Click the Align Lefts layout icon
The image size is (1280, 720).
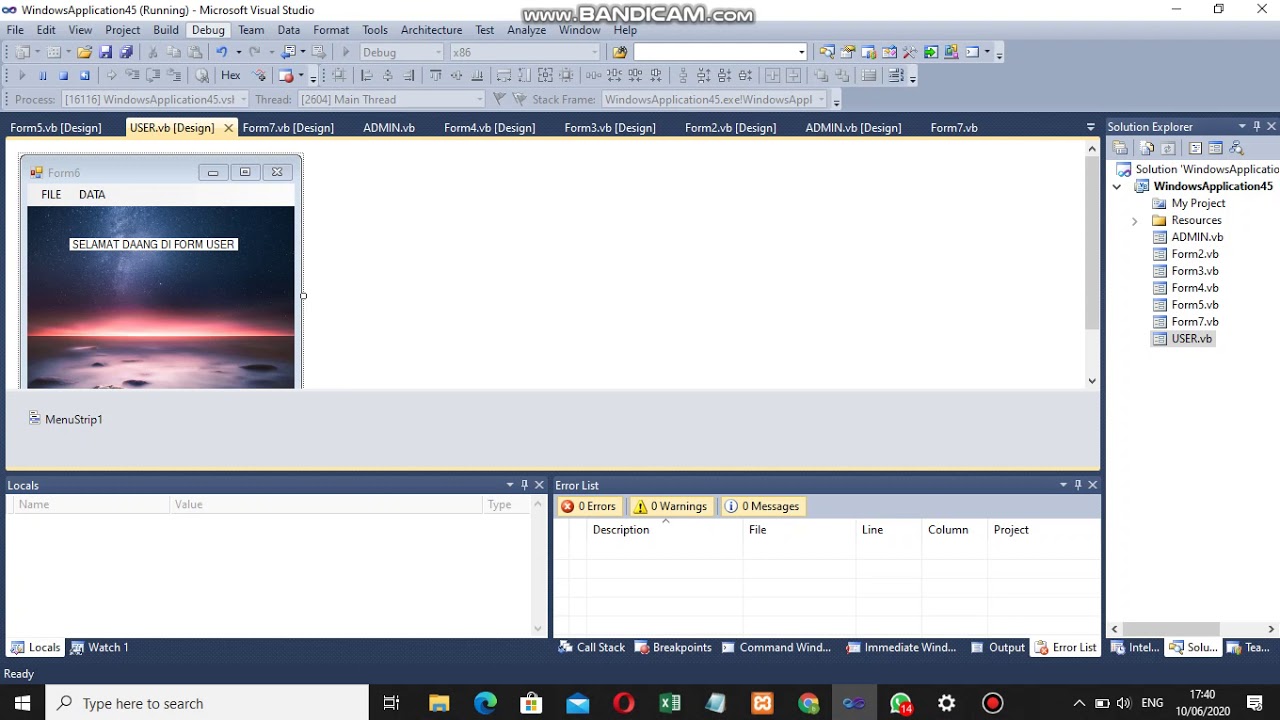(x=367, y=75)
